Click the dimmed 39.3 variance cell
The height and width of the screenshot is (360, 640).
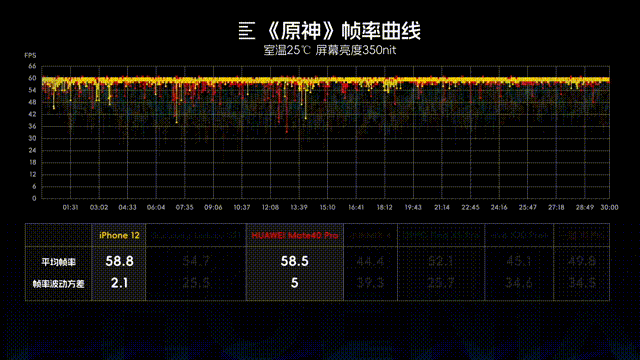click(371, 283)
